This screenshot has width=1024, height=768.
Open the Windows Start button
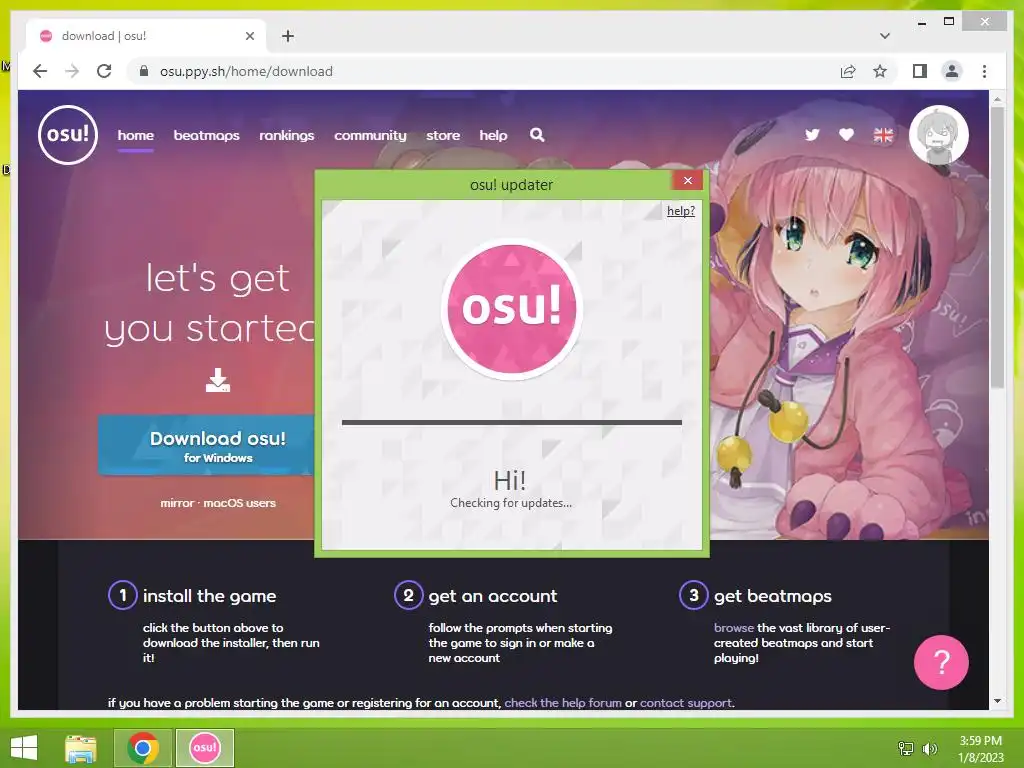tap(24, 748)
